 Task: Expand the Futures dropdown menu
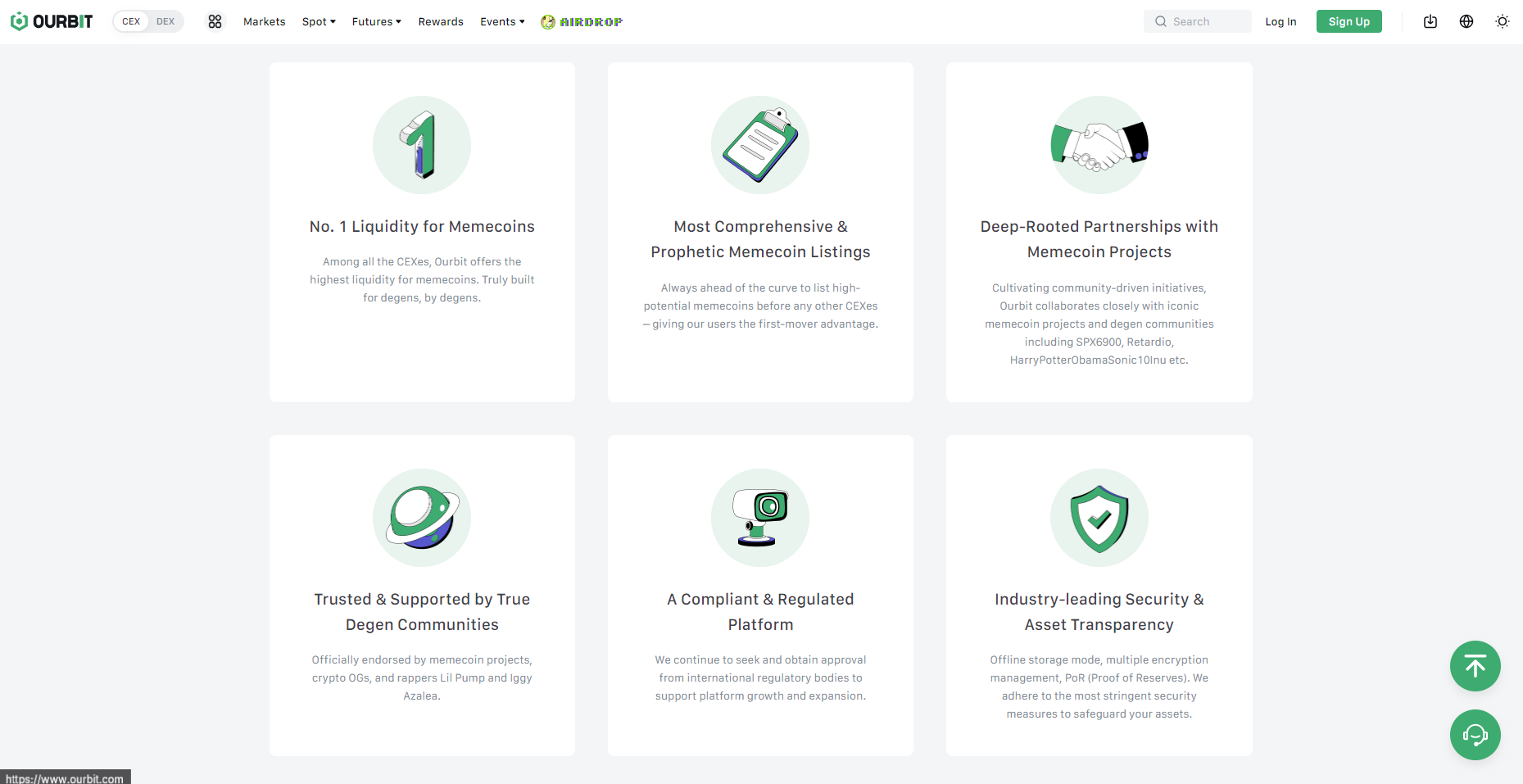pyautogui.click(x=376, y=21)
